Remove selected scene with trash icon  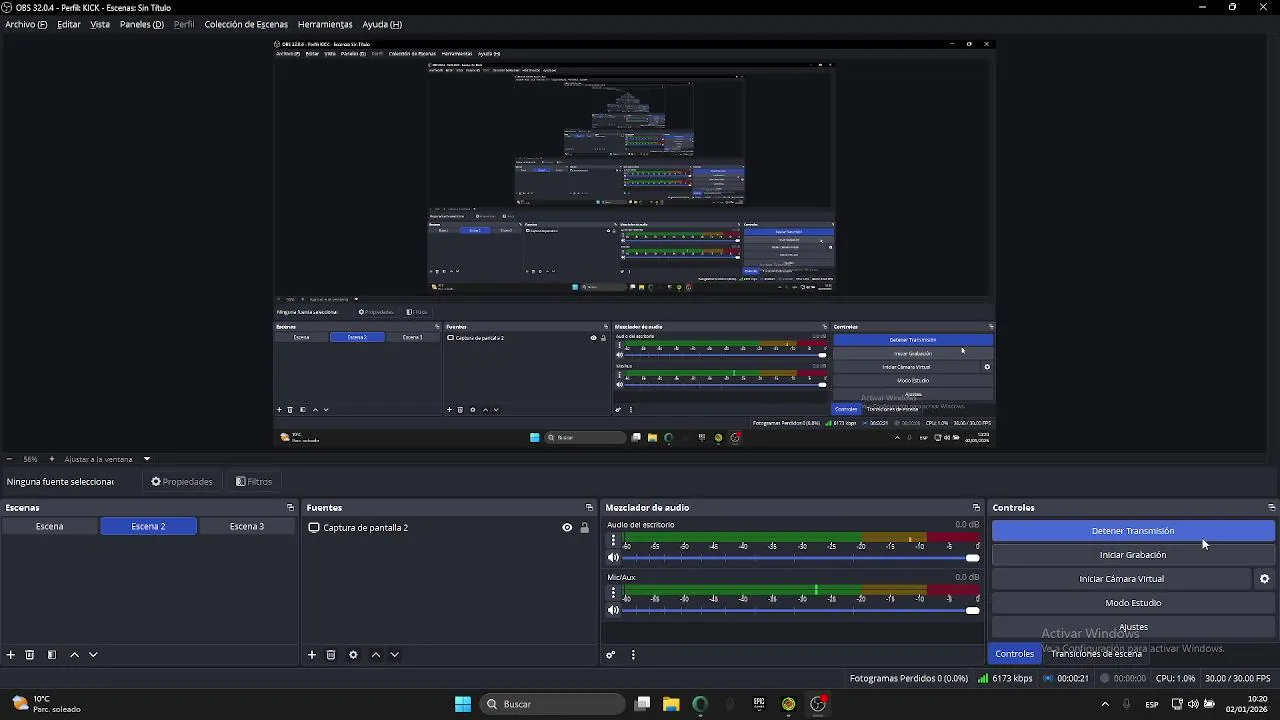[x=30, y=655]
